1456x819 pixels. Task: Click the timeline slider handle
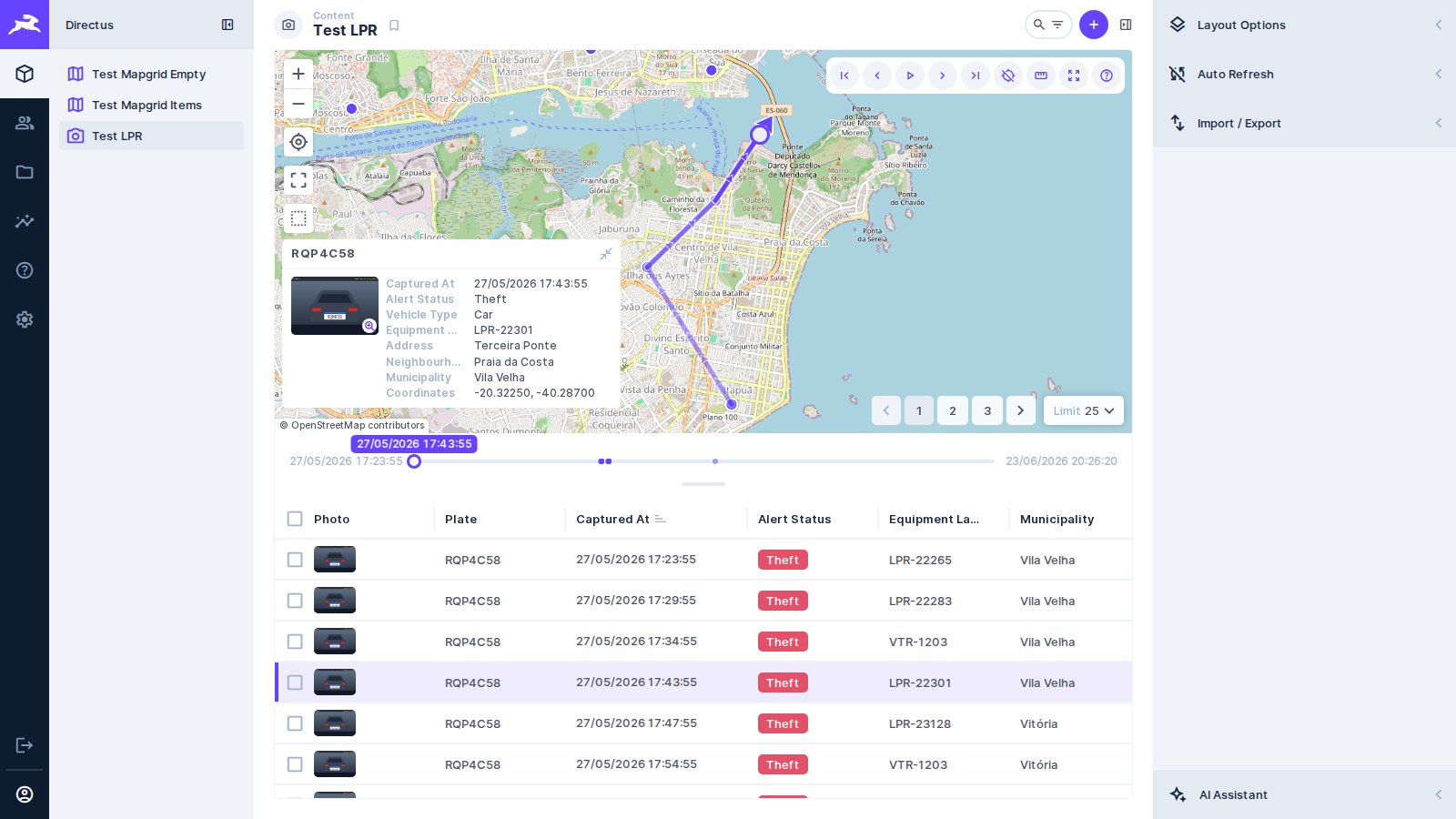414,461
